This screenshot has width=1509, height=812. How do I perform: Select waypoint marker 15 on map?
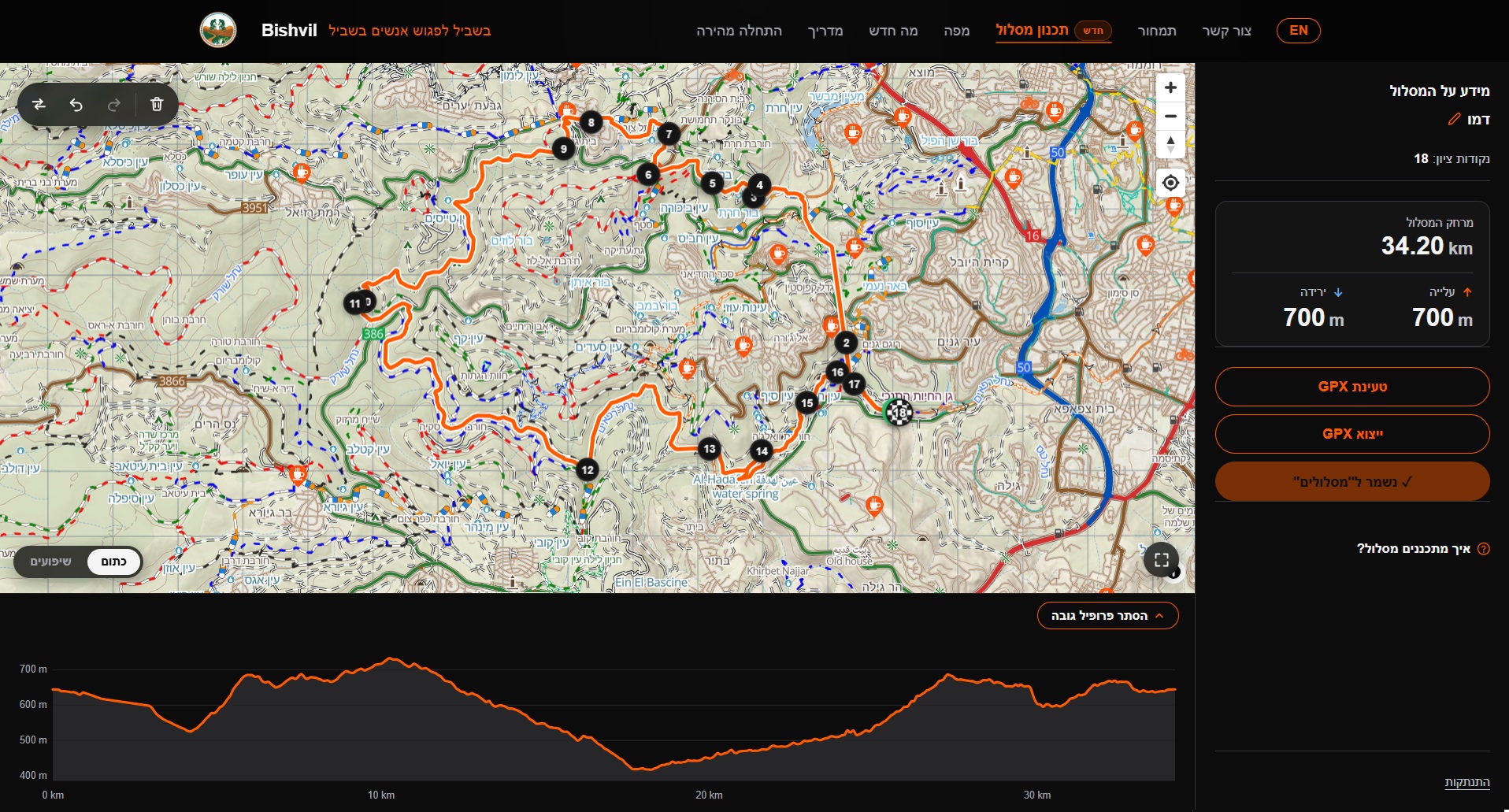point(806,403)
